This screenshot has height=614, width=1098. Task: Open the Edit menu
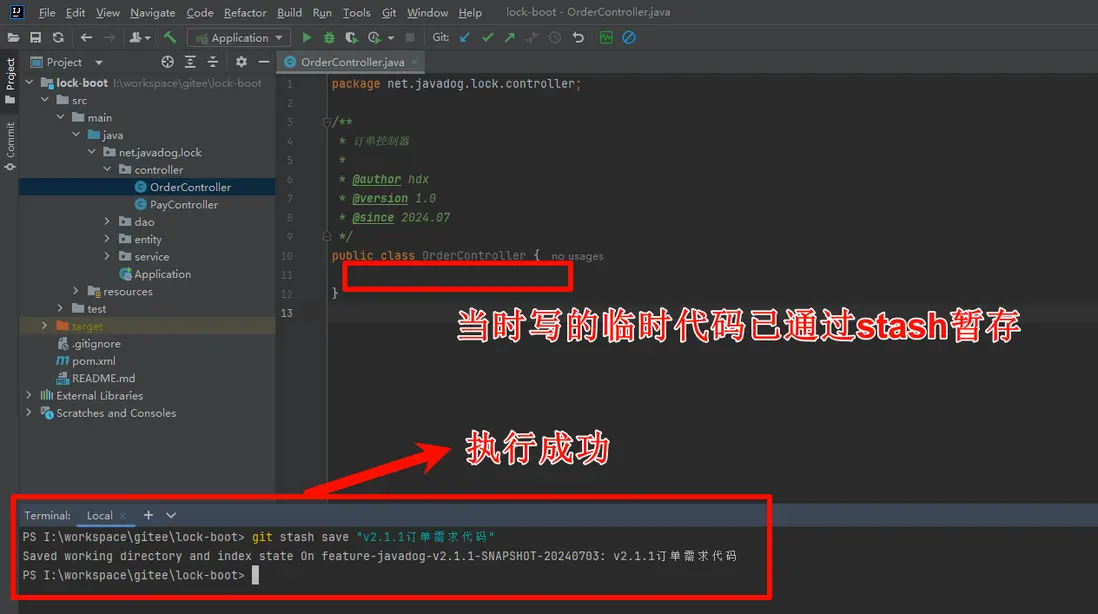(x=75, y=13)
